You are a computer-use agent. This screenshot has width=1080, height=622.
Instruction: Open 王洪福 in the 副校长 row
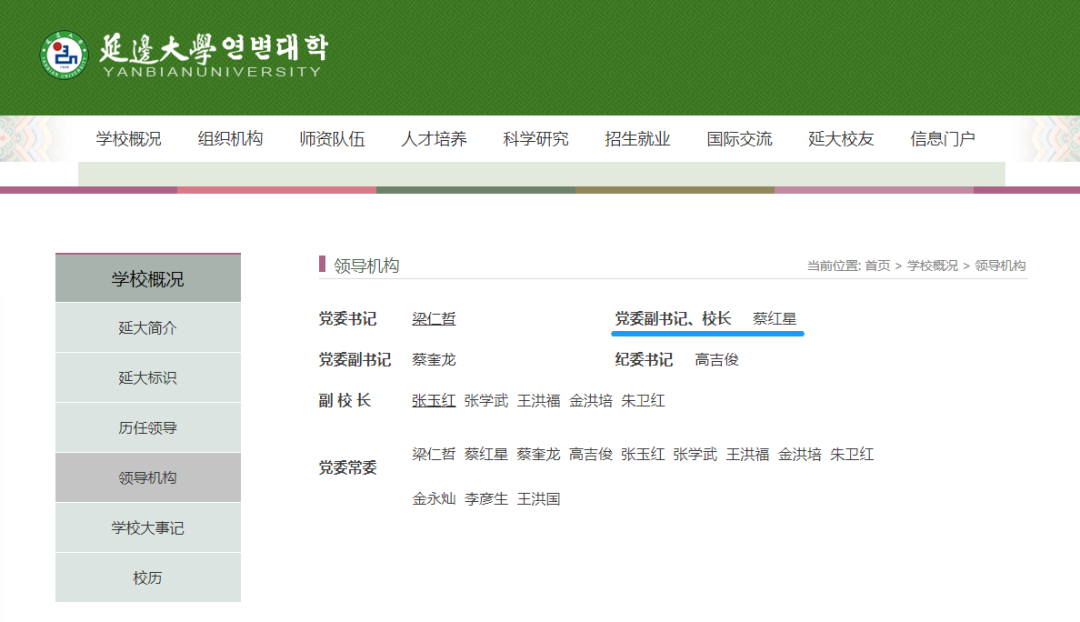[x=539, y=401]
